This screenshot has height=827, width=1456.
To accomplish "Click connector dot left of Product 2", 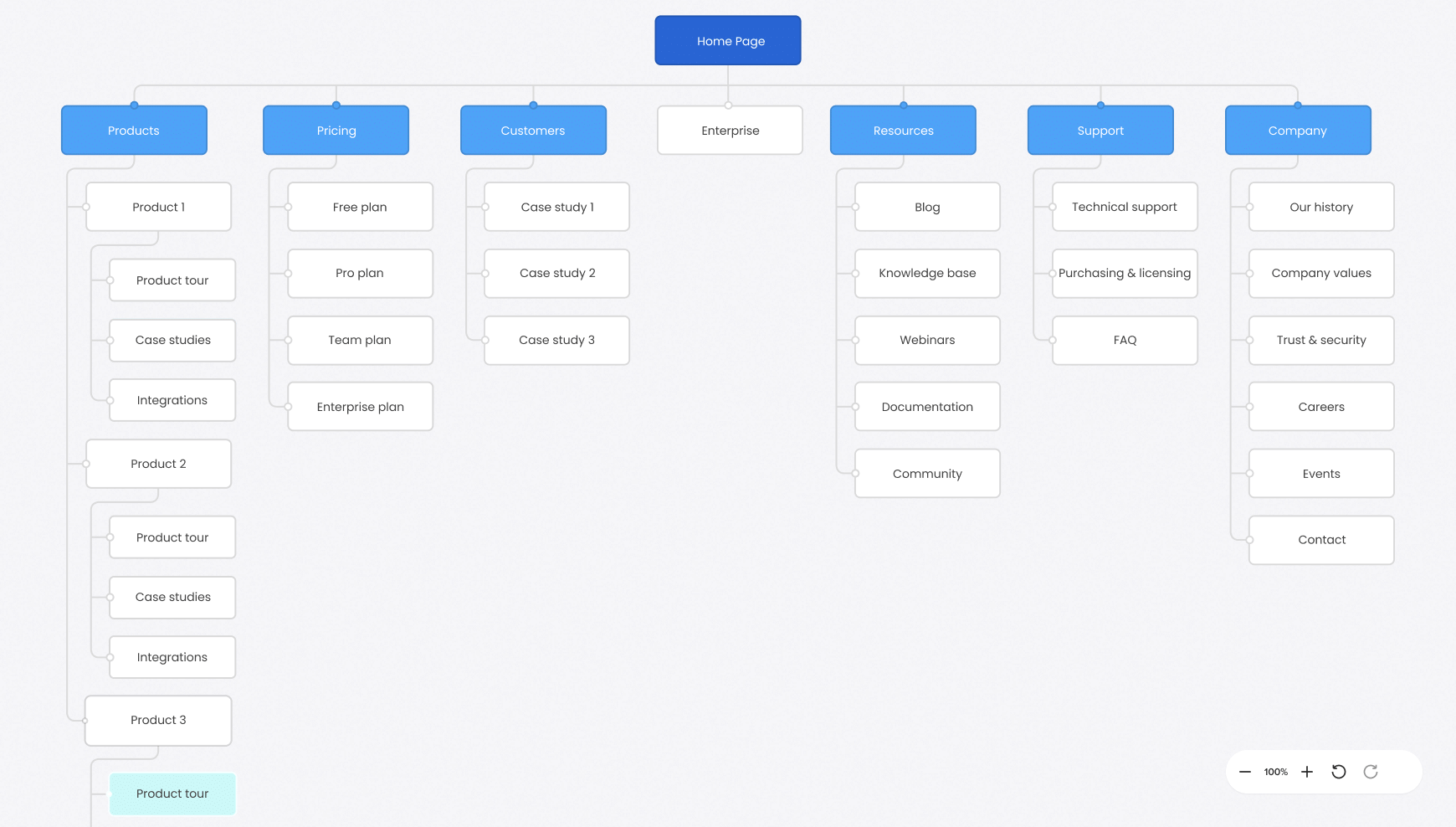I will (86, 464).
